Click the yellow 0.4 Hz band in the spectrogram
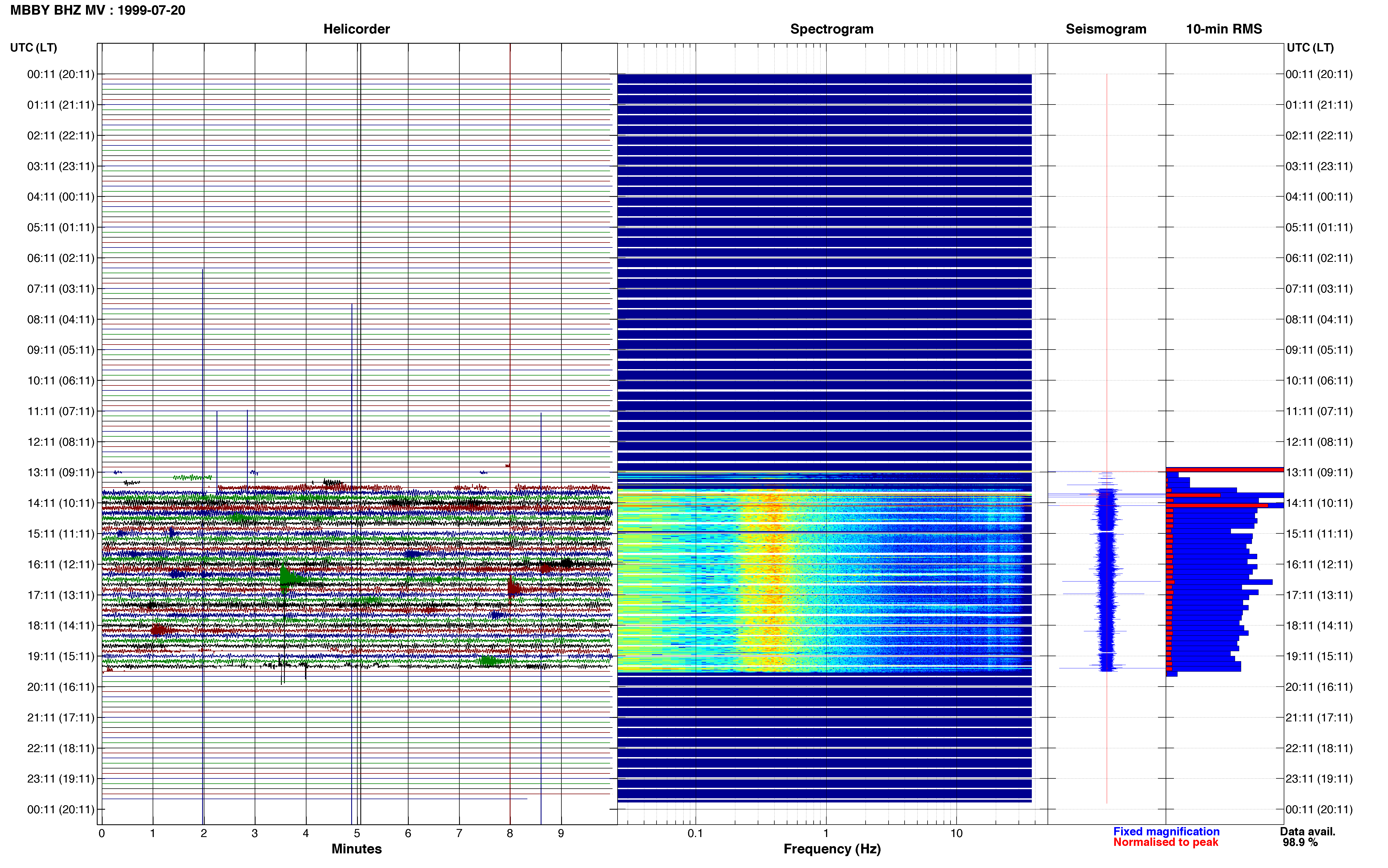 click(774, 580)
